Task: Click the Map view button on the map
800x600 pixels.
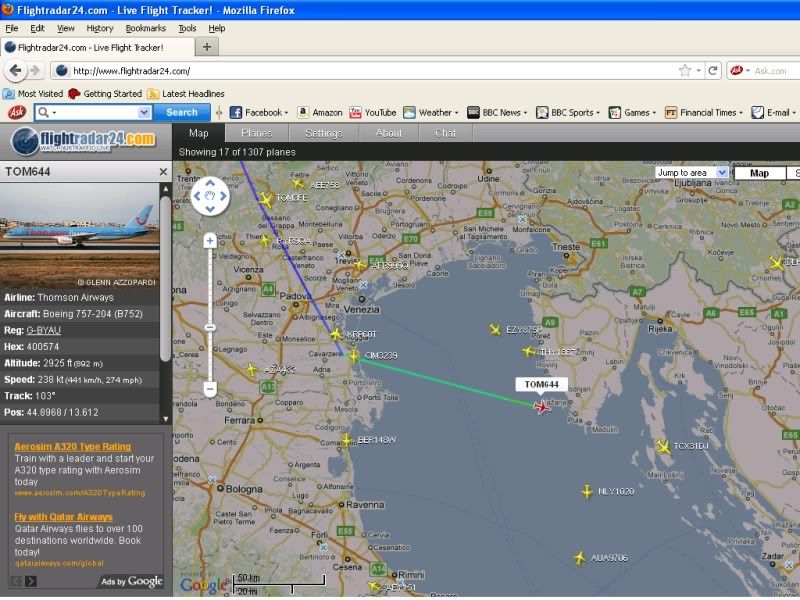Action: coord(759,173)
